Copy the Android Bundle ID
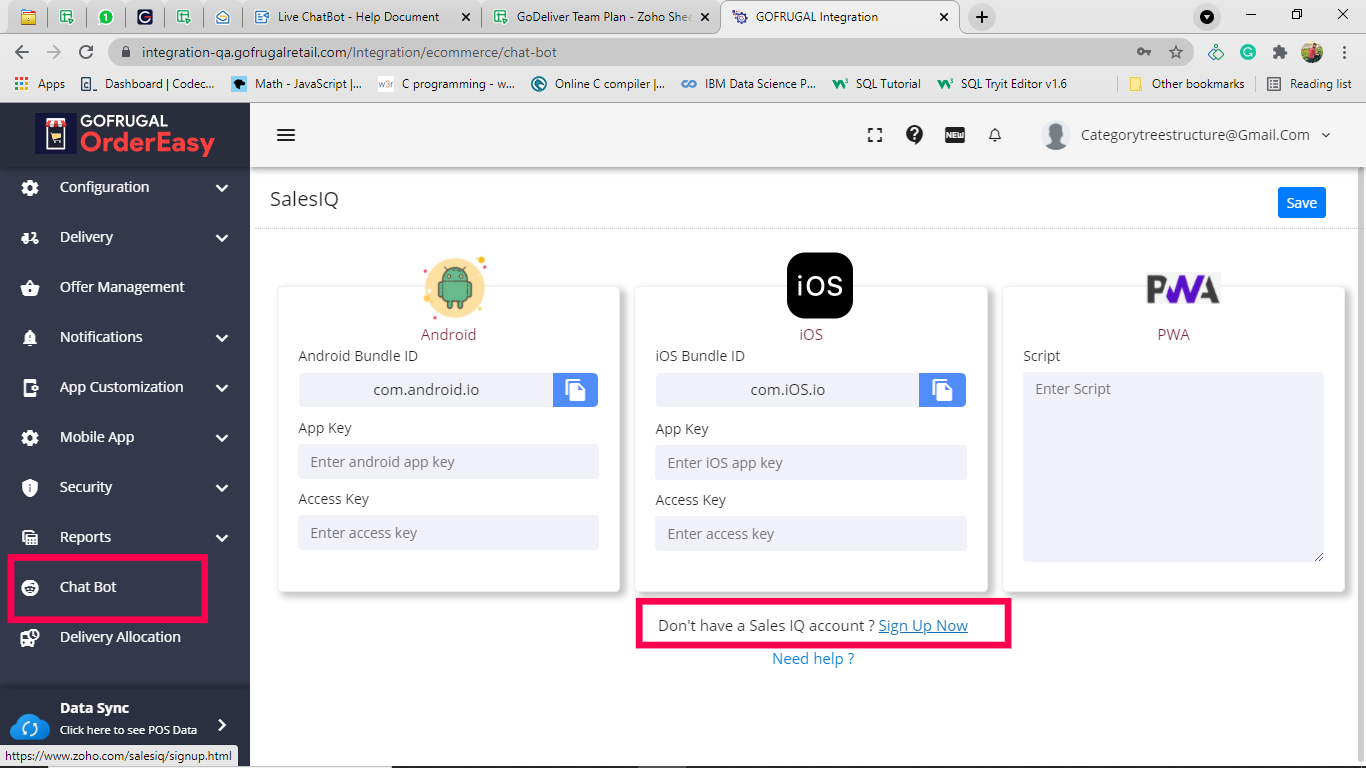 [575, 390]
